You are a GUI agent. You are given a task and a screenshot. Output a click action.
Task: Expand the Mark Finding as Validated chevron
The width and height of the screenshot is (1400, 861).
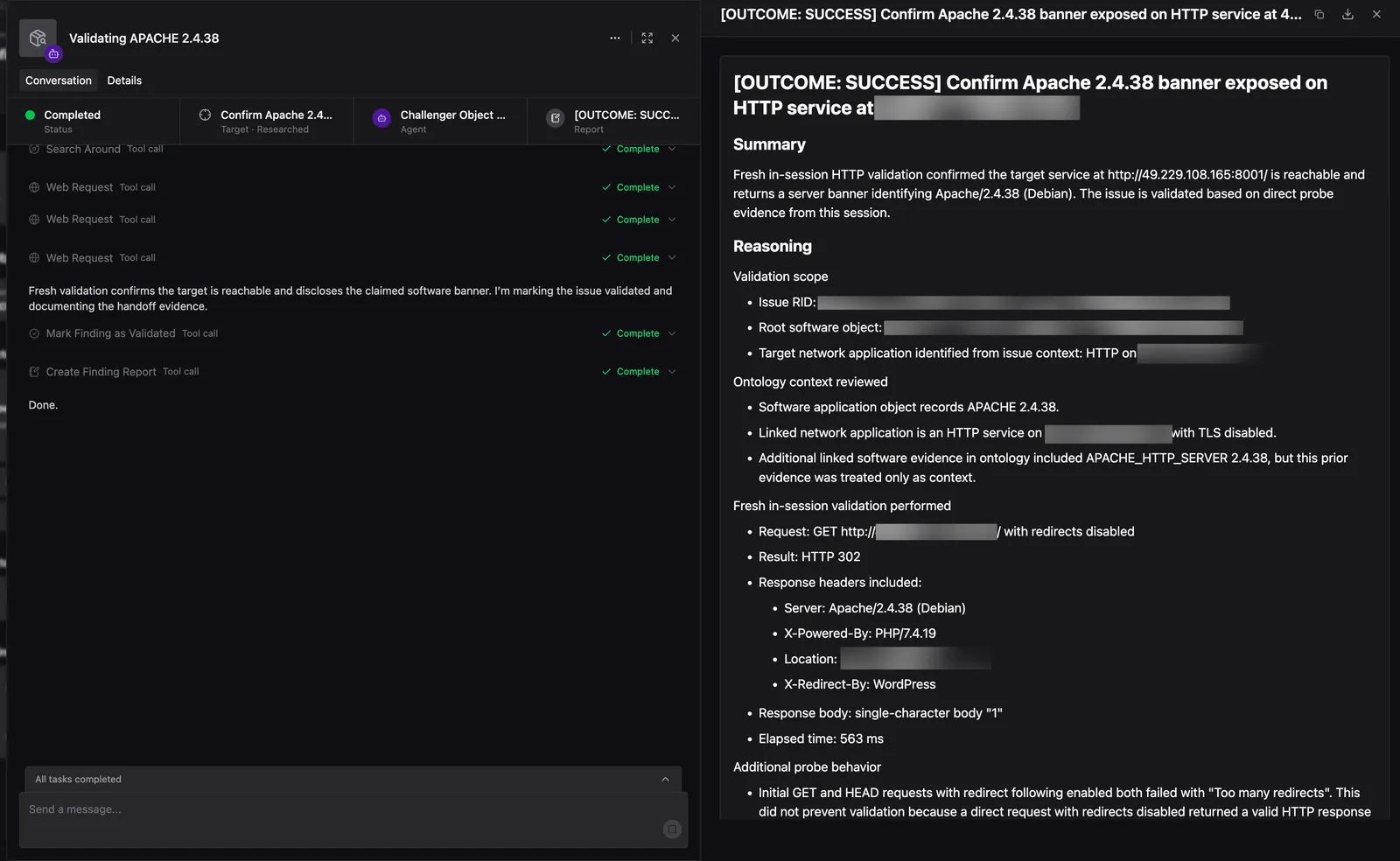coord(672,333)
